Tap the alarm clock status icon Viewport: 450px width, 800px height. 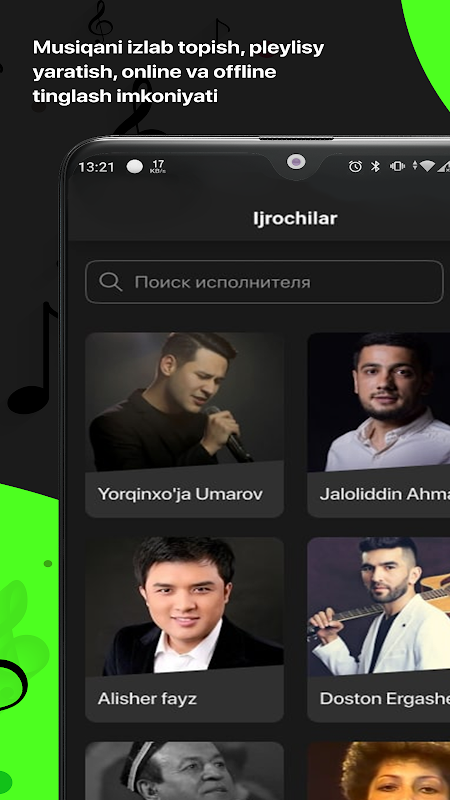click(355, 166)
